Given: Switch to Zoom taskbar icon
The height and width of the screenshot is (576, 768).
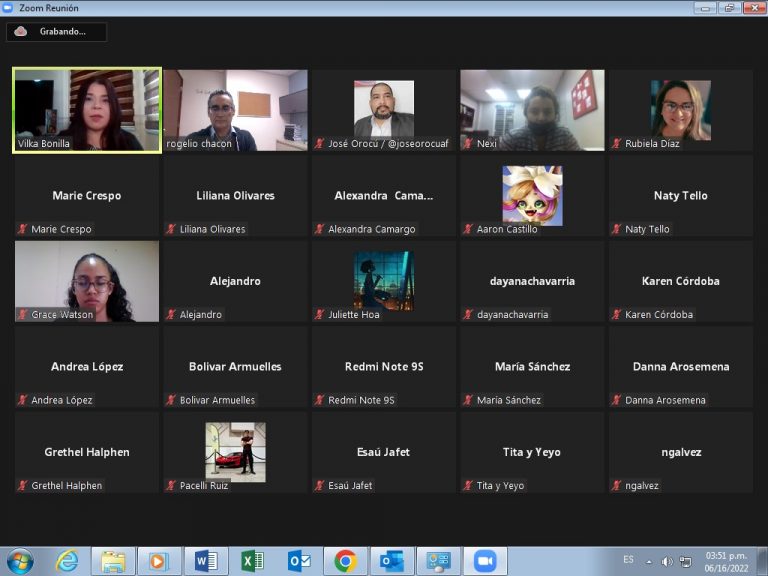Looking at the screenshot, I should (x=485, y=561).
